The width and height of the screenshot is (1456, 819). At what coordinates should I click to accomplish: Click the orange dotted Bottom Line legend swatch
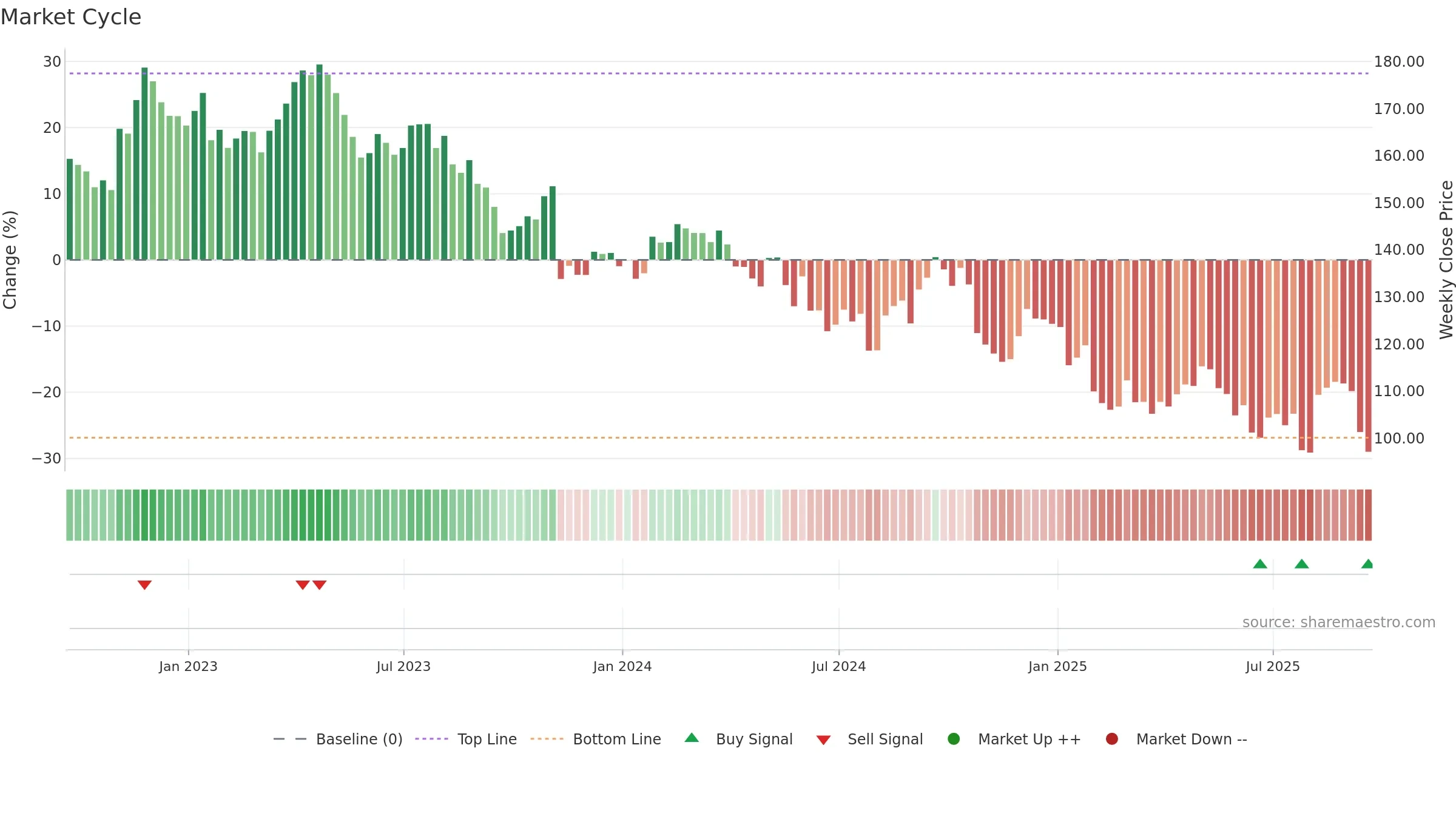pyautogui.click(x=547, y=739)
